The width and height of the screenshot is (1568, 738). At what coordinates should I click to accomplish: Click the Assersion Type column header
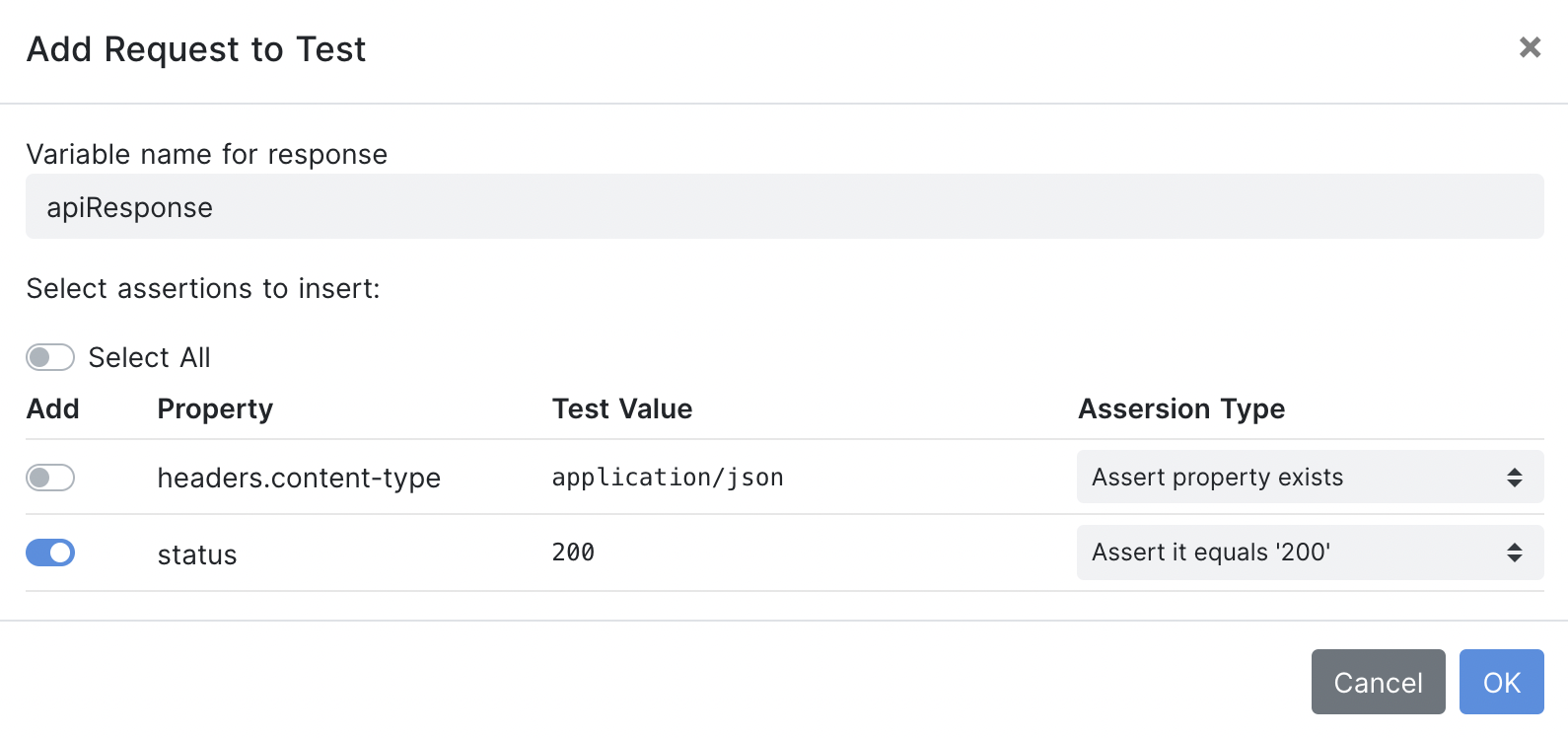(1181, 409)
